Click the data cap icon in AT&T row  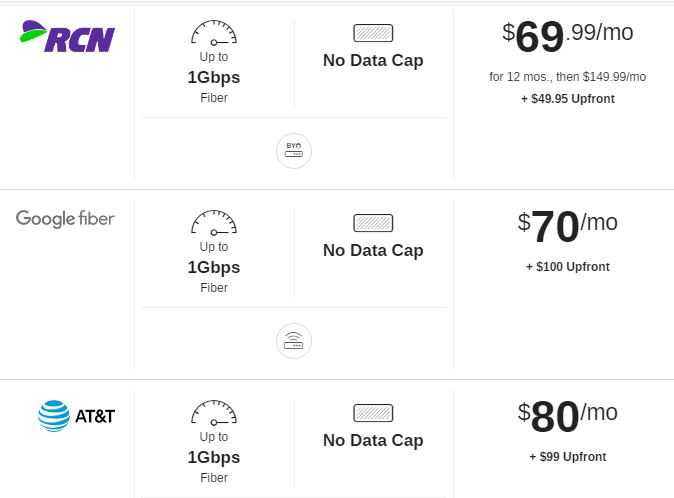(x=373, y=413)
